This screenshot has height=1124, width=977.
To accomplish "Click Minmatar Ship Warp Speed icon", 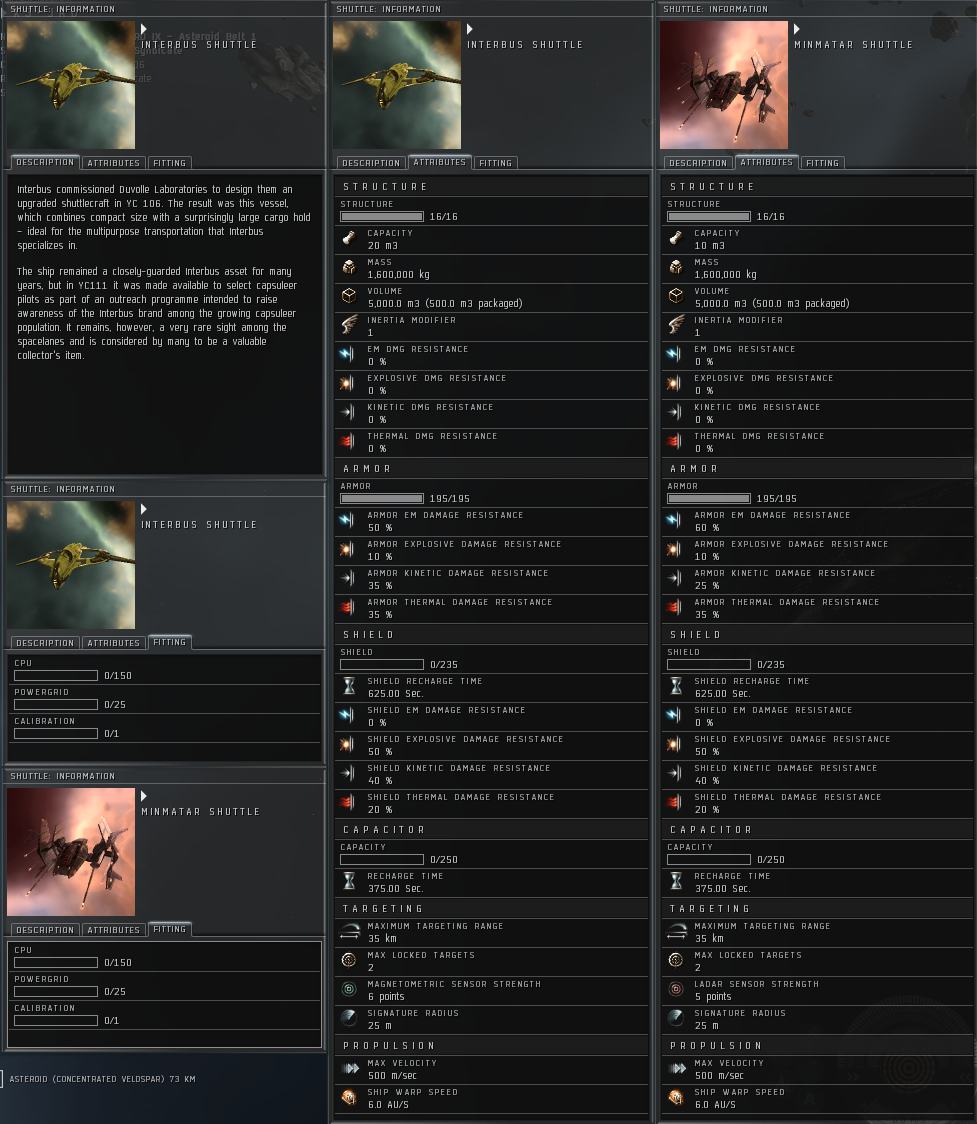I will (676, 1097).
